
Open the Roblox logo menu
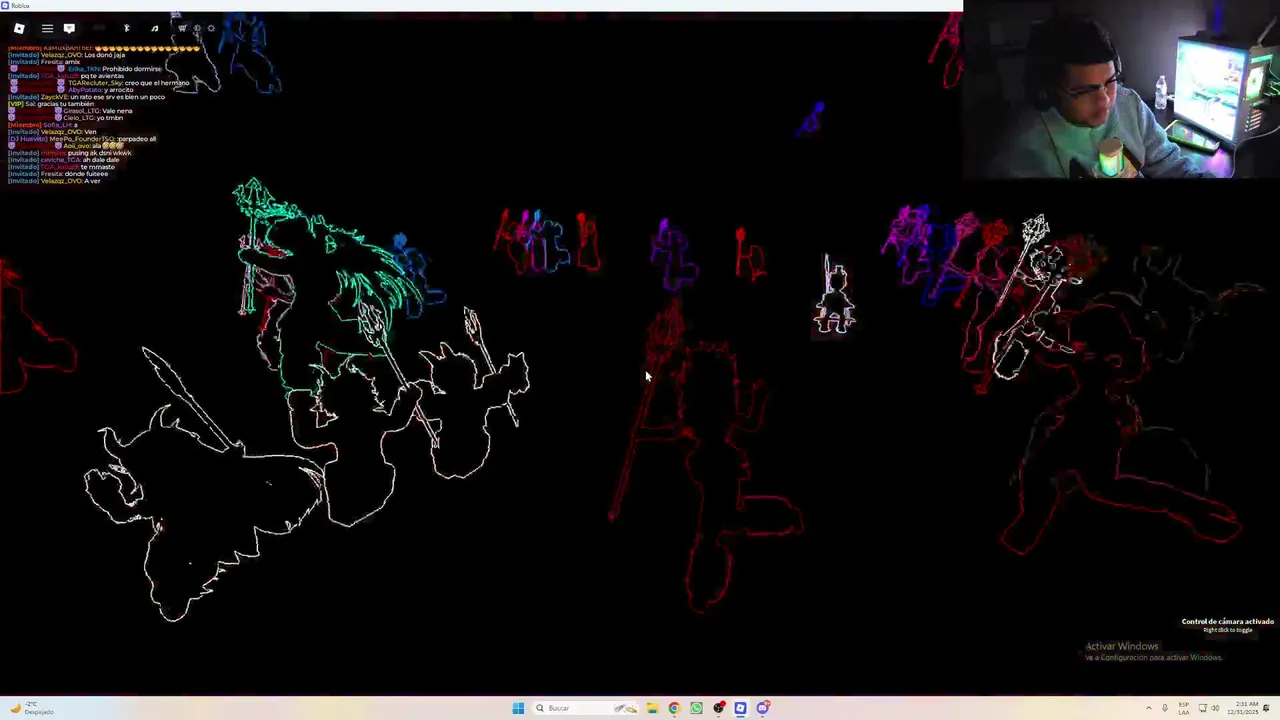(x=19, y=28)
